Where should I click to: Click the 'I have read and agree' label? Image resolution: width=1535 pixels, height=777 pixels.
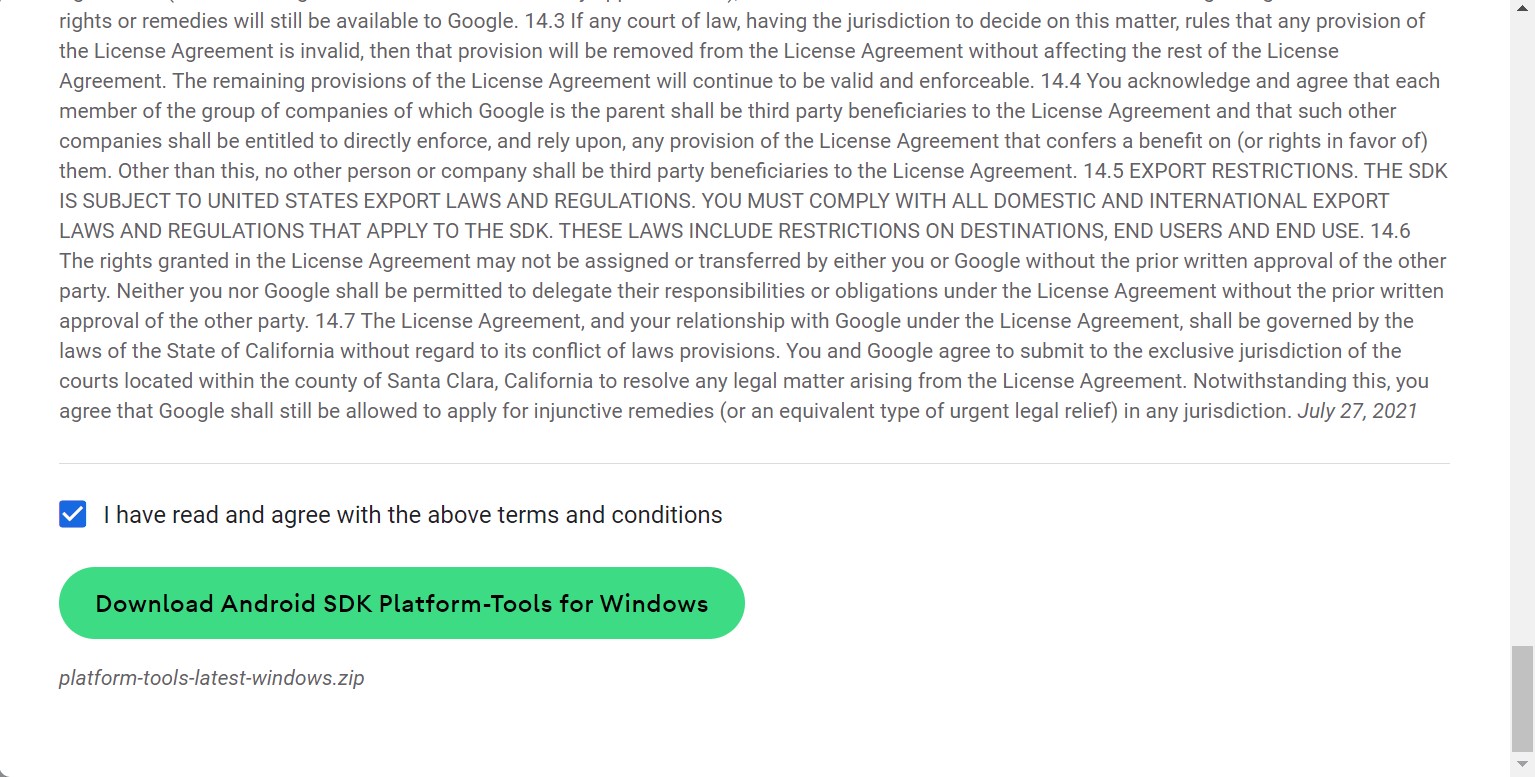tap(412, 515)
